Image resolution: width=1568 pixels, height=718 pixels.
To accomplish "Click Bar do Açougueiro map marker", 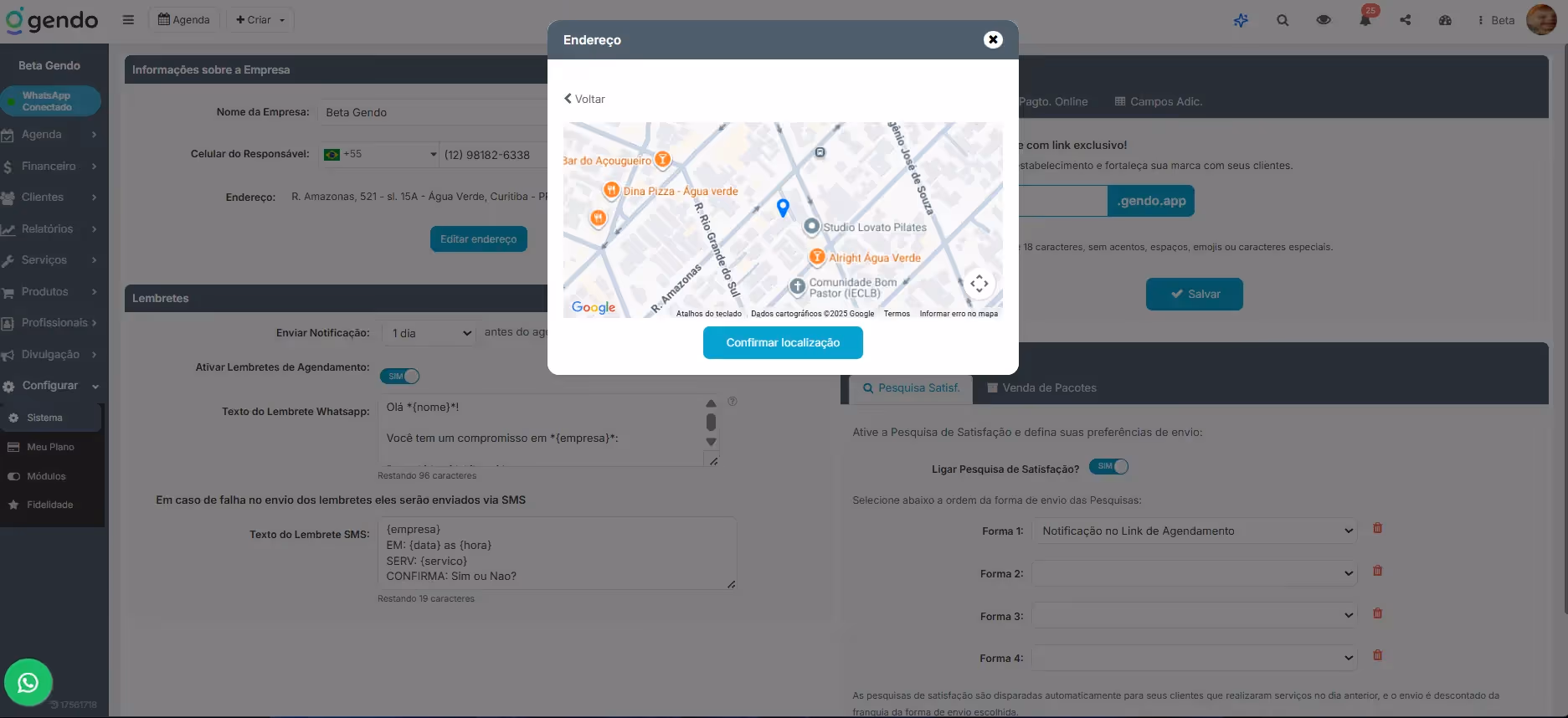I will [x=662, y=159].
